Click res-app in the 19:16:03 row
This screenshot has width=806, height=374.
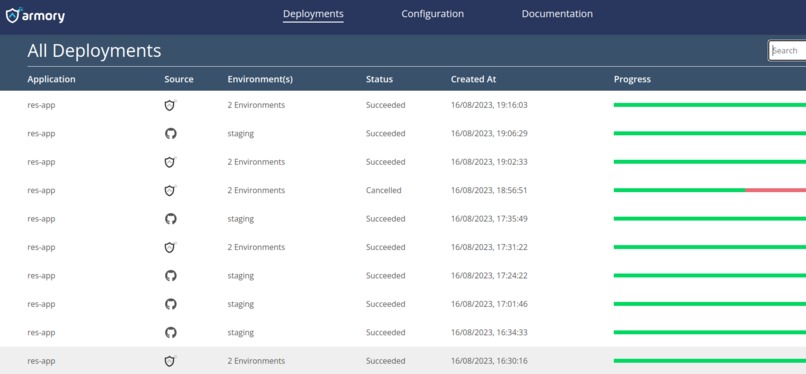pos(41,105)
